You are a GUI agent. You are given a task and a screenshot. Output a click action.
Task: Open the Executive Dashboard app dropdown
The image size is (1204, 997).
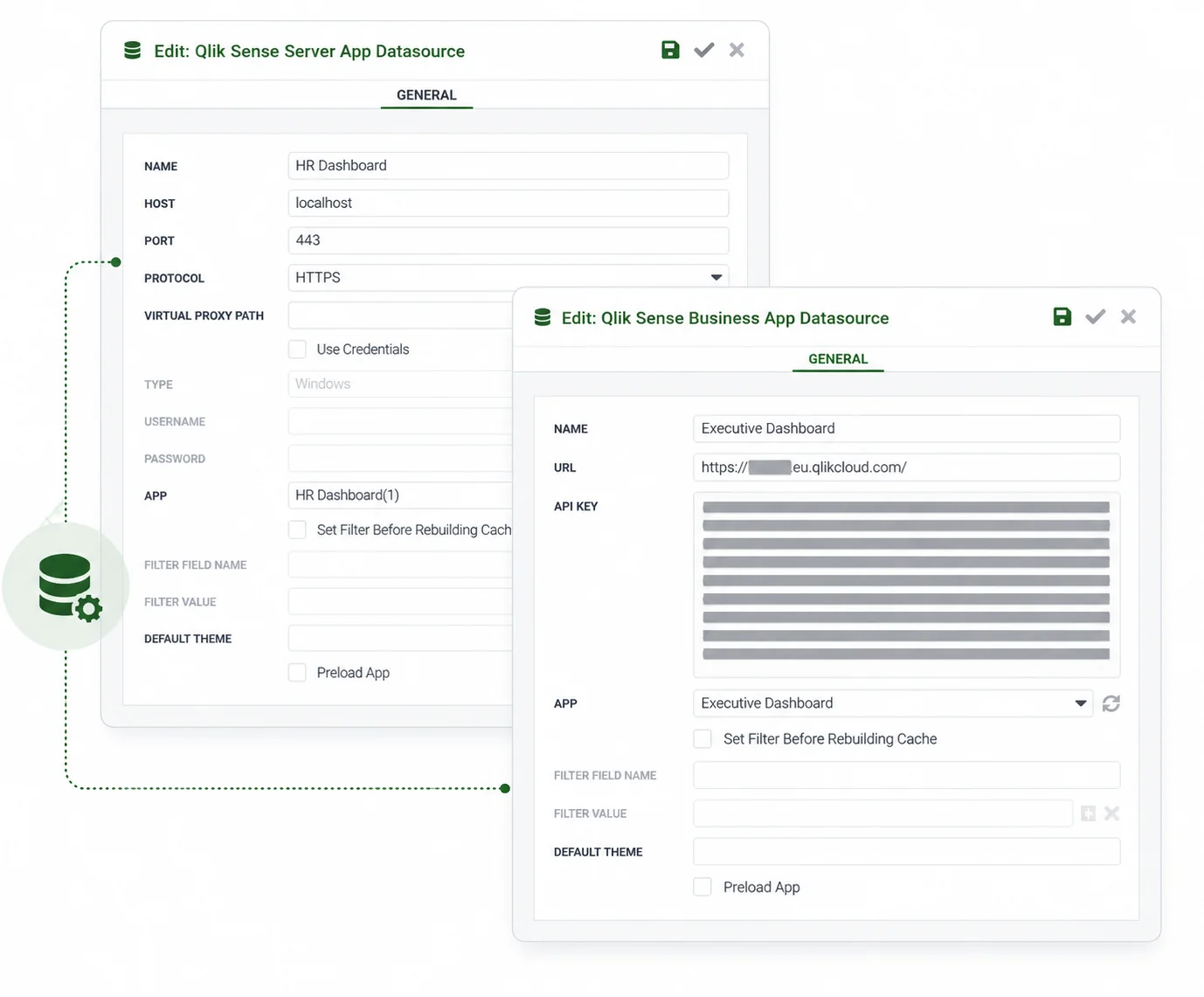[x=893, y=703]
